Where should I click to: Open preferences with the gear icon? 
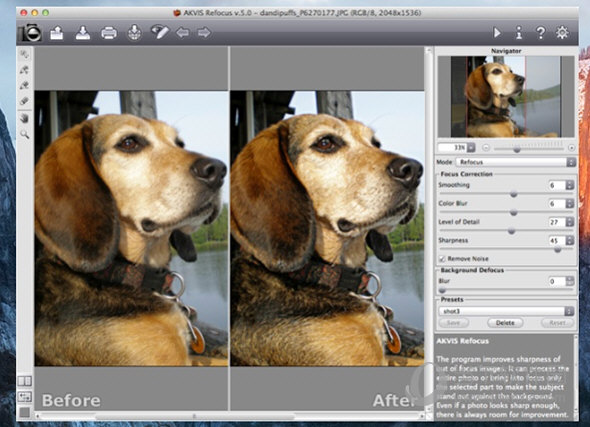coord(562,32)
